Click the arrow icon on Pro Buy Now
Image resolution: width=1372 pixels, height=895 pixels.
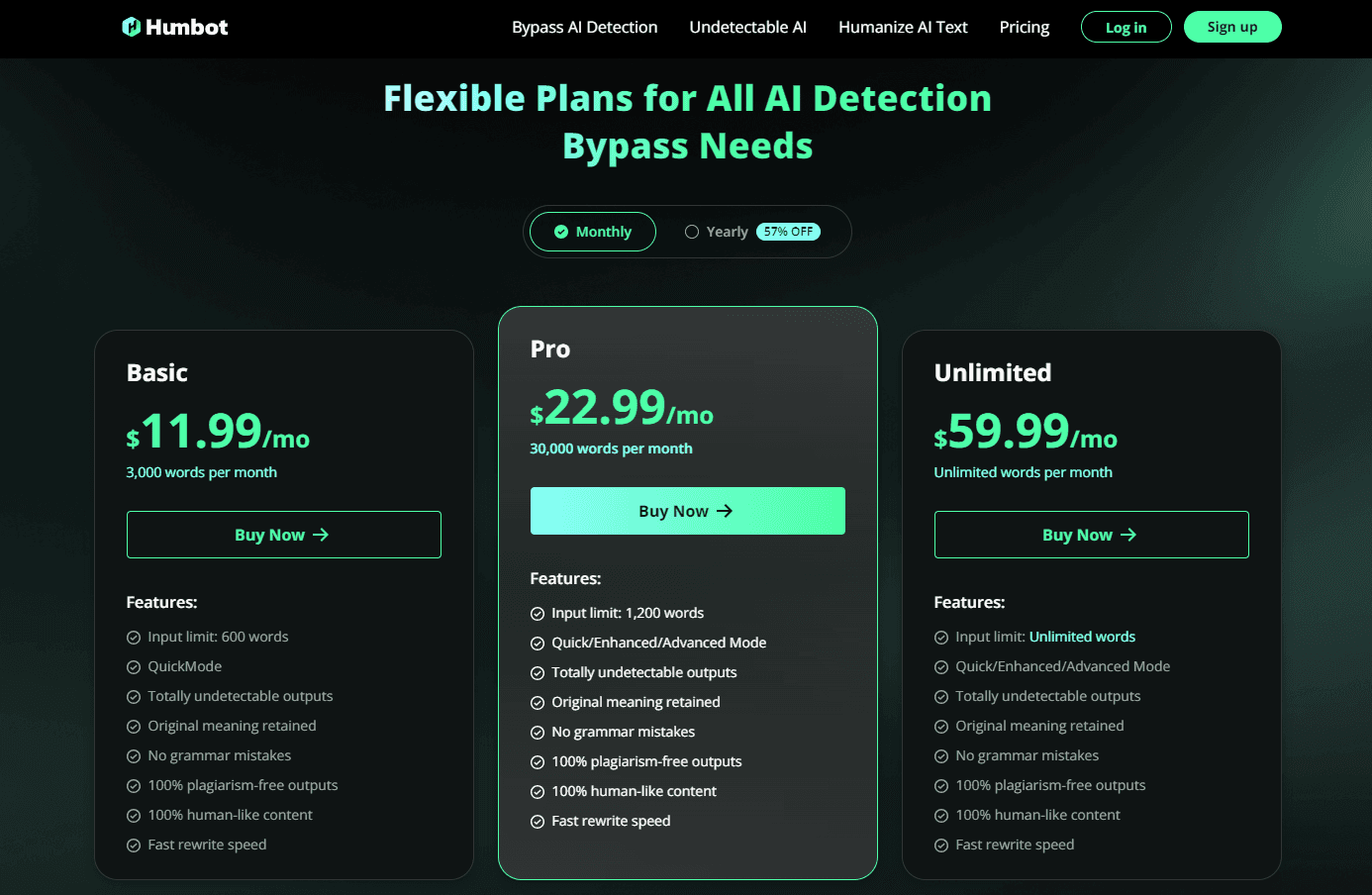pyautogui.click(x=725, y=511)
